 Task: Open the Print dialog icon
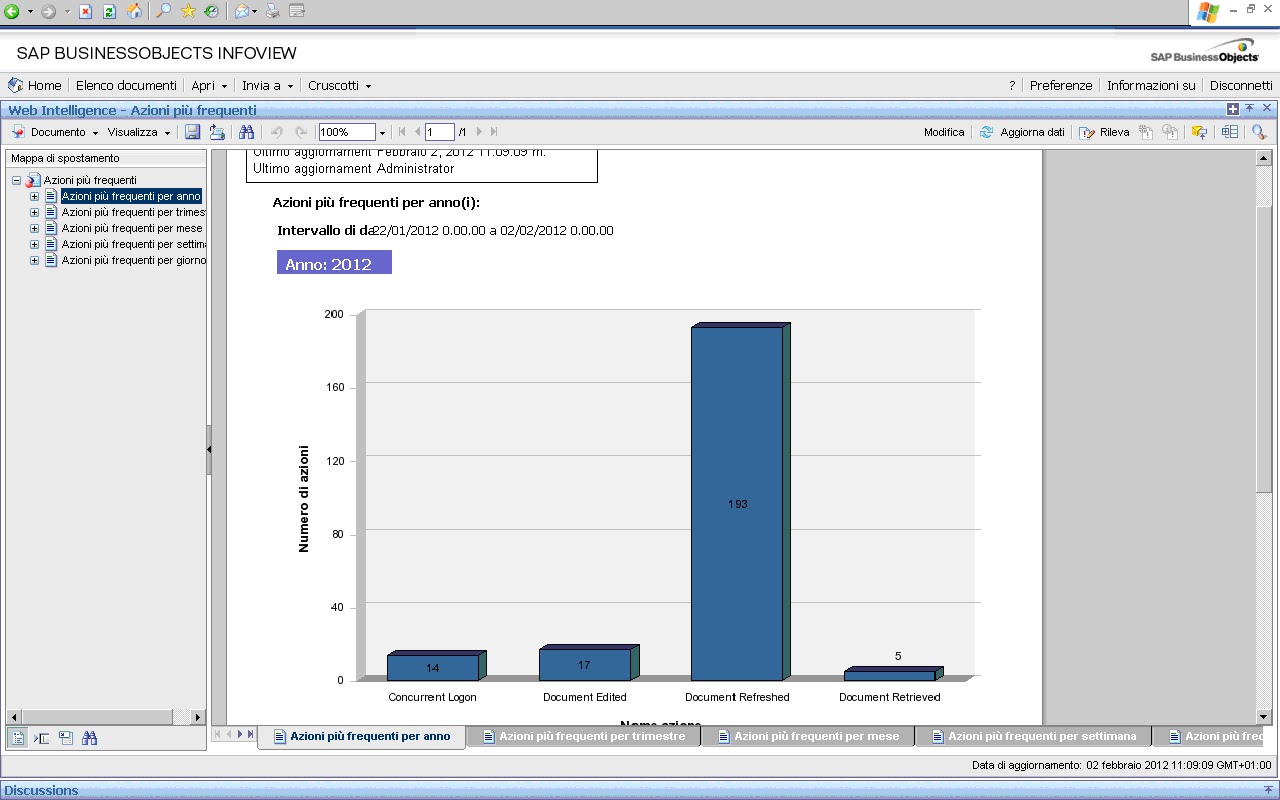click(217, 131)
